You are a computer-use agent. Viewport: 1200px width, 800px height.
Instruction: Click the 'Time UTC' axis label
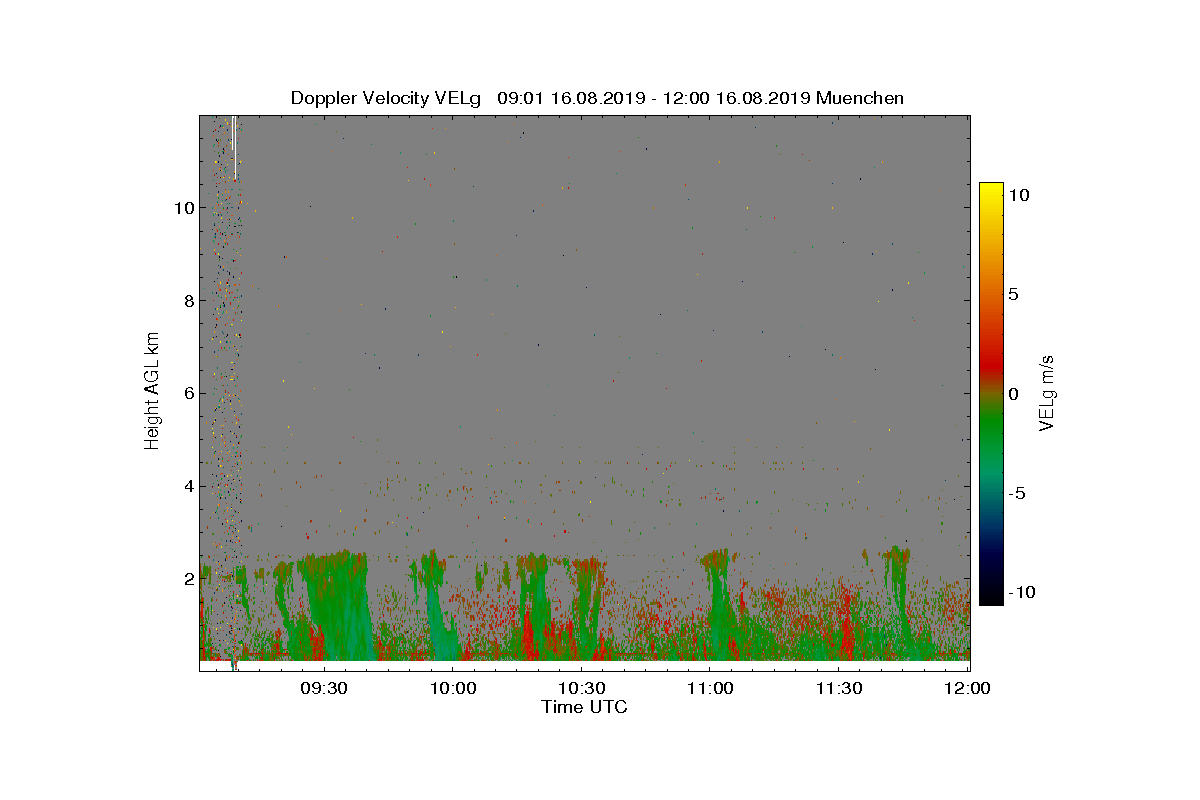tap(585, 707)
